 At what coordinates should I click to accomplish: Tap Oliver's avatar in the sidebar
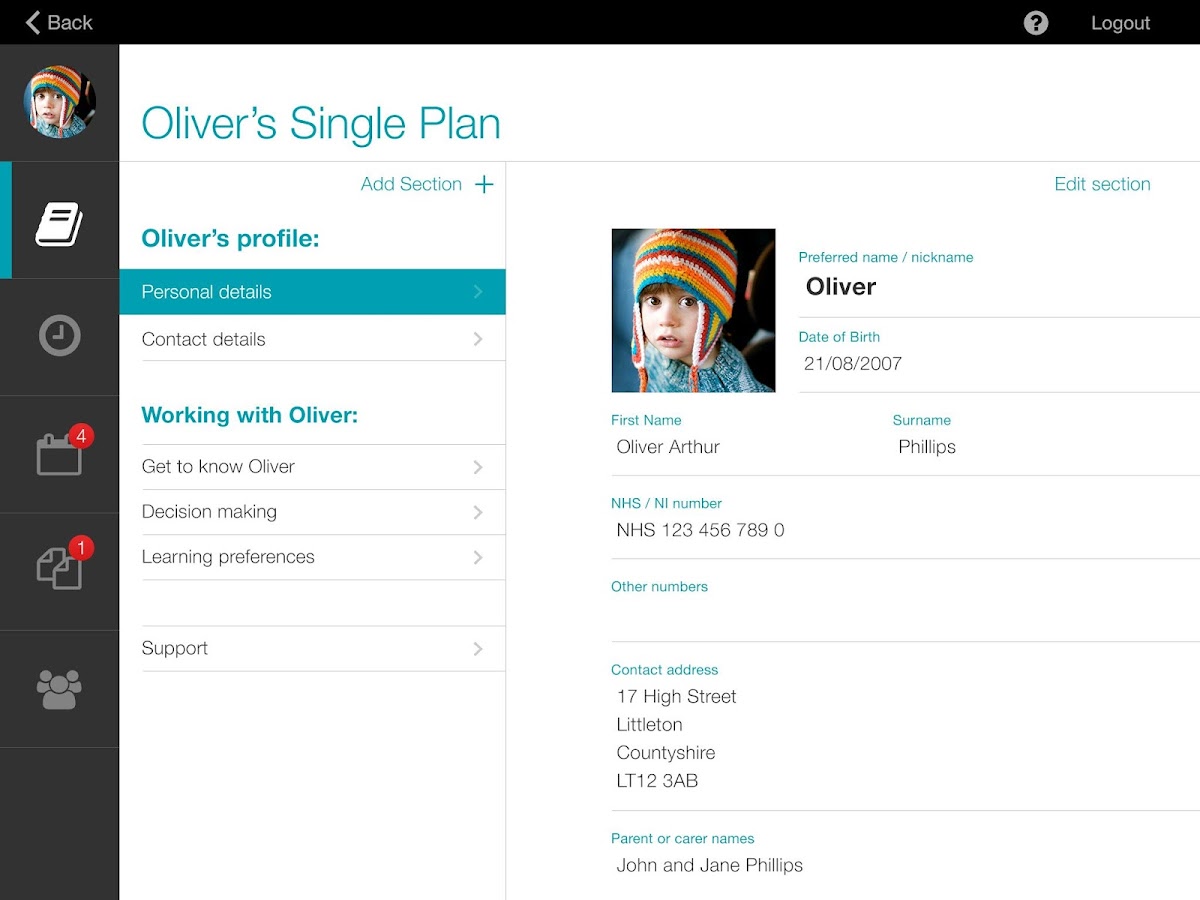pyautogui.click(x=60, y=102)
